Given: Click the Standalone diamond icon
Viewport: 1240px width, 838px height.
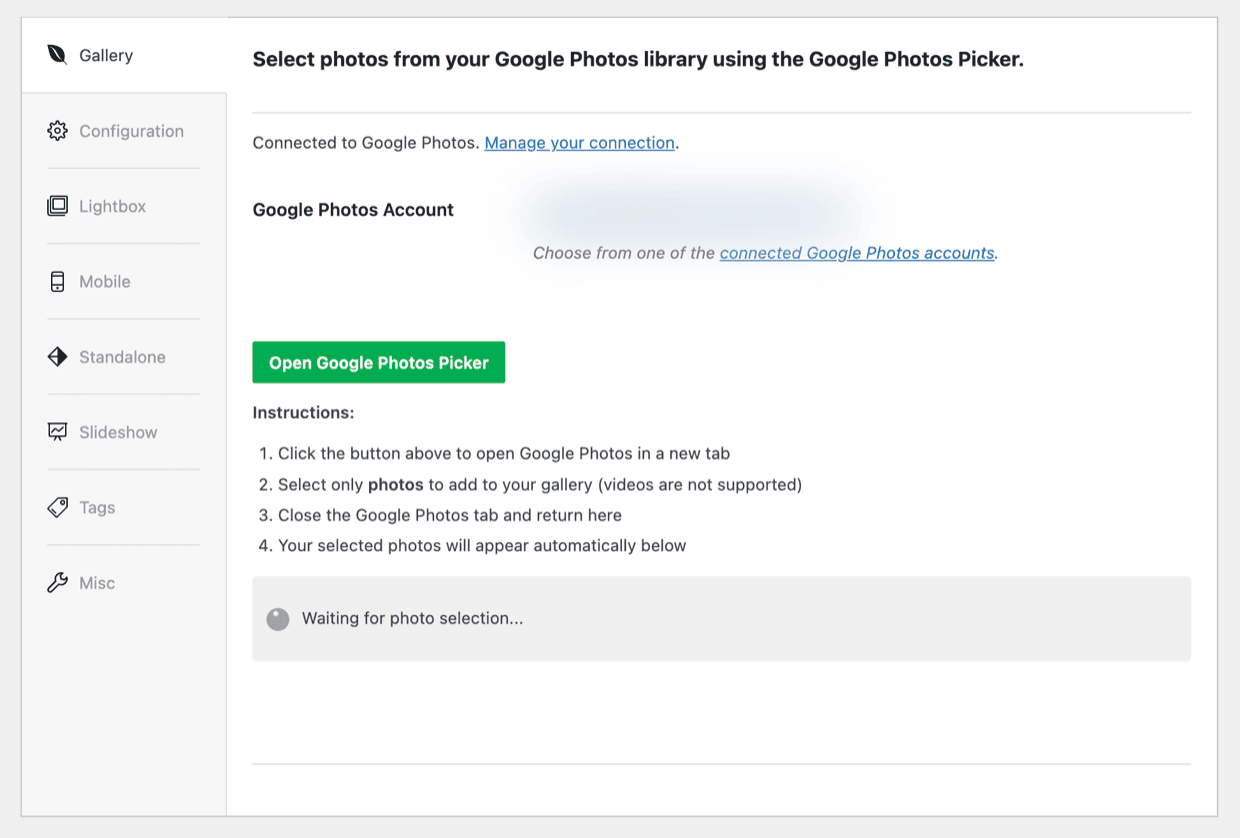Looking at the screenshot, I should [57, 356].
